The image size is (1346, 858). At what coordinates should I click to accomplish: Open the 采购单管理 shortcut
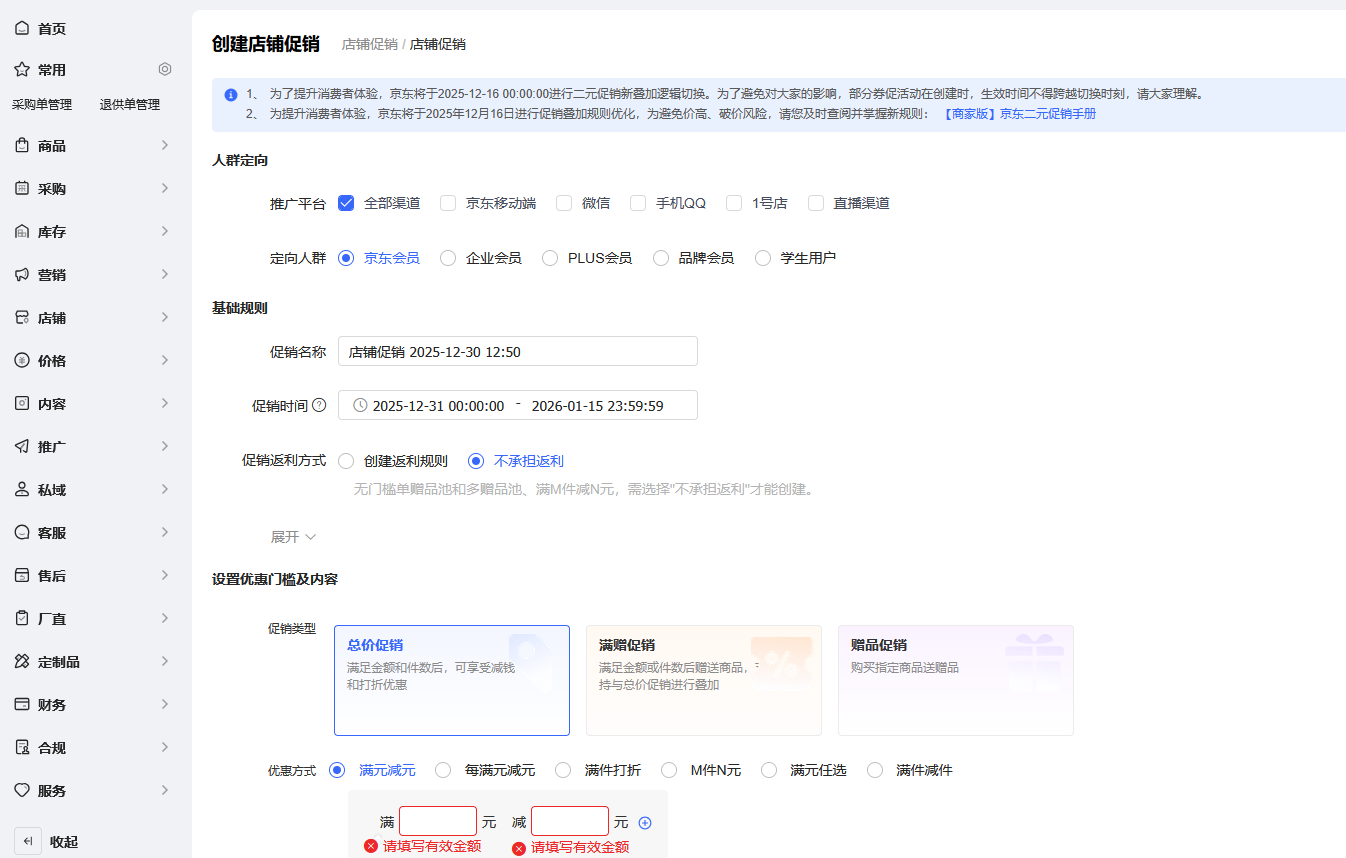click(42, 105)
